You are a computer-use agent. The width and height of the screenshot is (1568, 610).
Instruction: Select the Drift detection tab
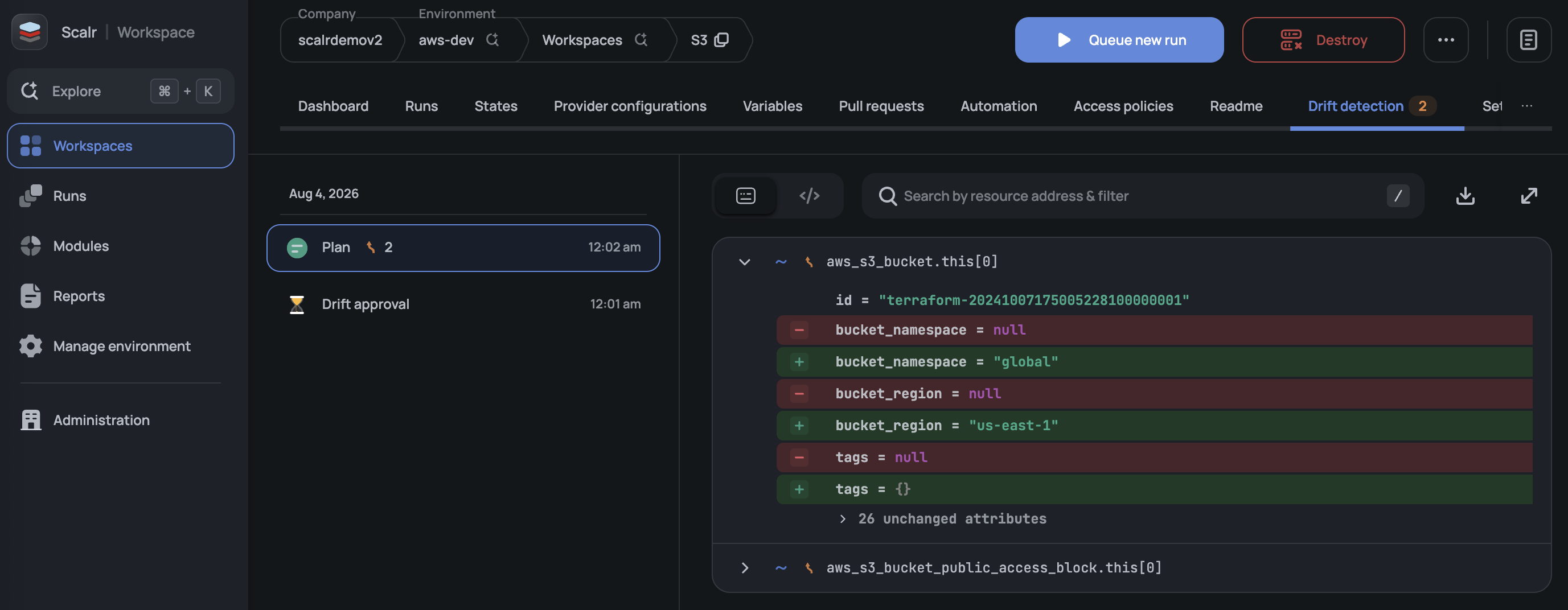pyautogui.click(x=1356, y=106)
